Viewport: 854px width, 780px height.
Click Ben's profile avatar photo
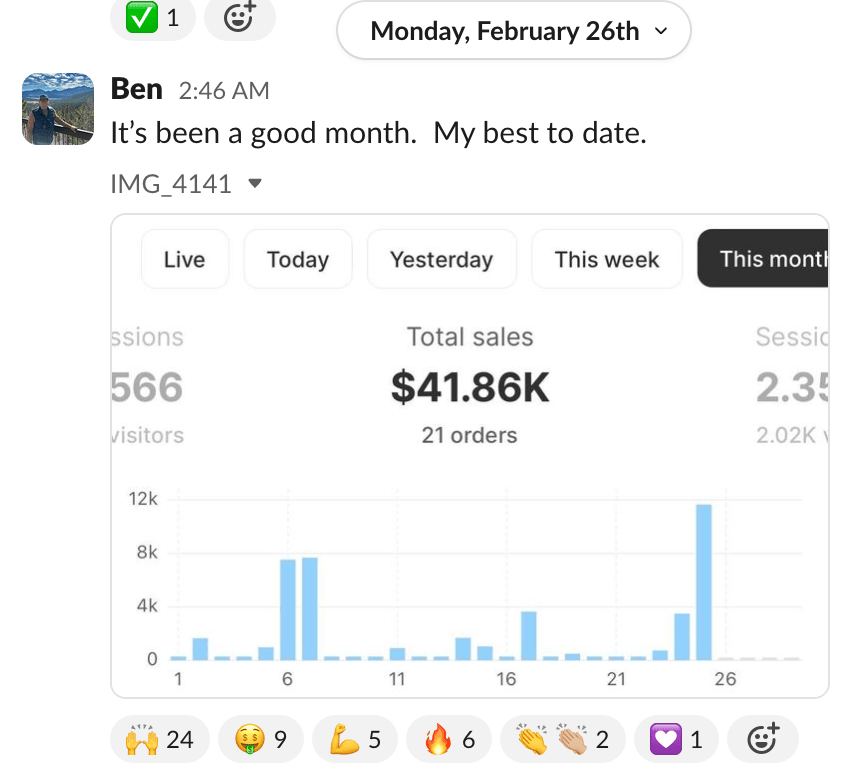(x=58, y=109)
